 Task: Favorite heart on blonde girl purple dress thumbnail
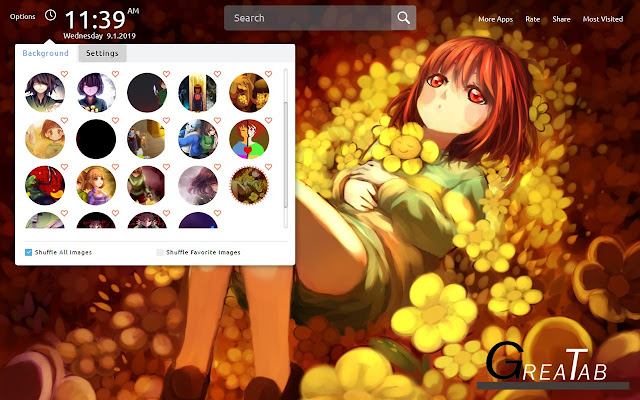click(x=116, y=167)
